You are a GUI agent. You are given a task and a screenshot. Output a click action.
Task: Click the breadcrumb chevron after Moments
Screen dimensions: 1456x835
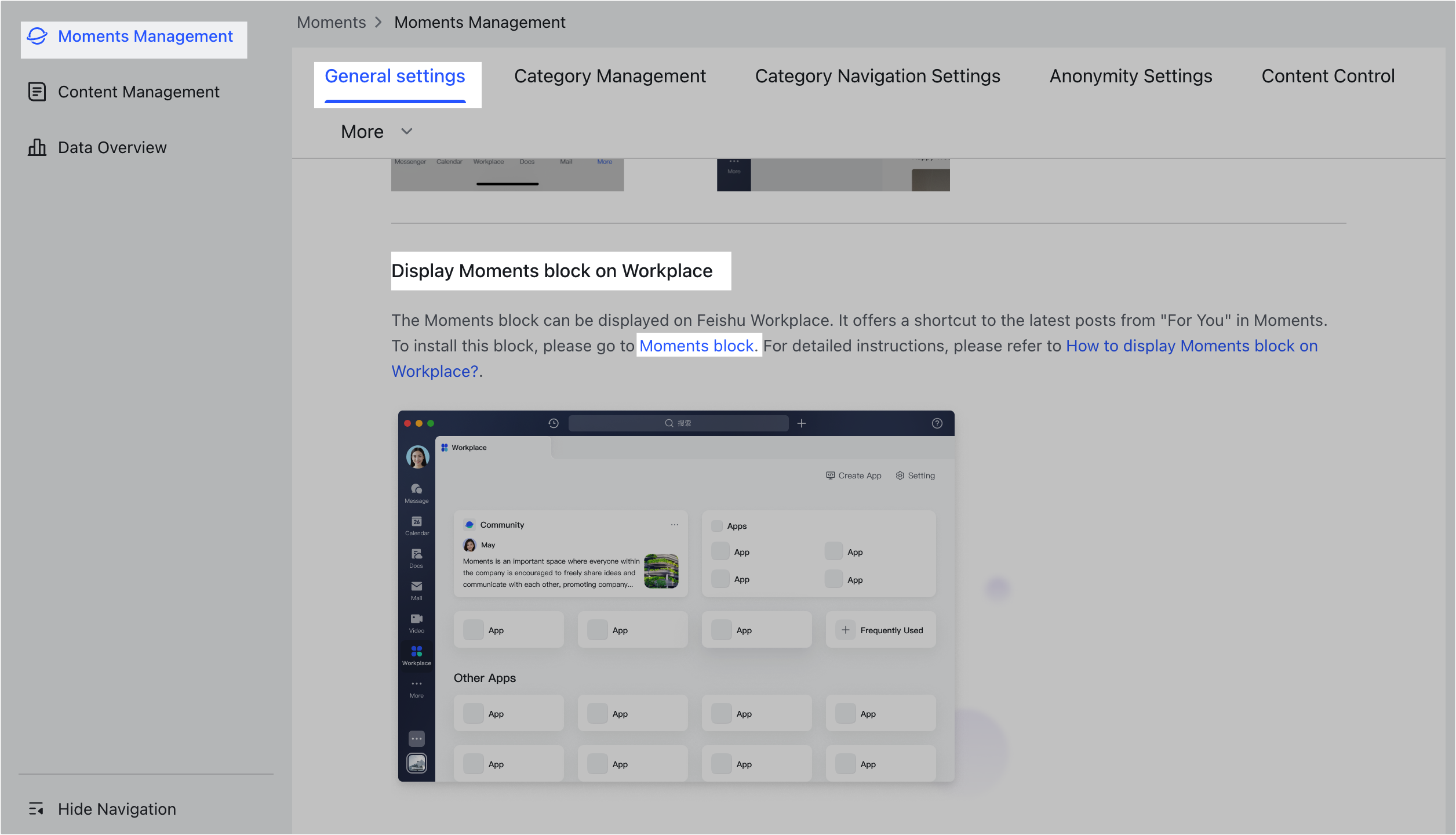pyautogui.click(x=379, y=22)
